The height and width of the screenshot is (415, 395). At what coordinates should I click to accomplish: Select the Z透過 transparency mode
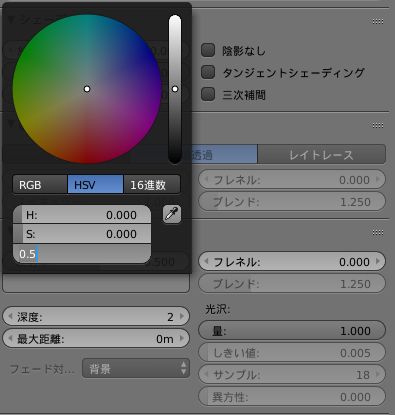pos(224,154)
